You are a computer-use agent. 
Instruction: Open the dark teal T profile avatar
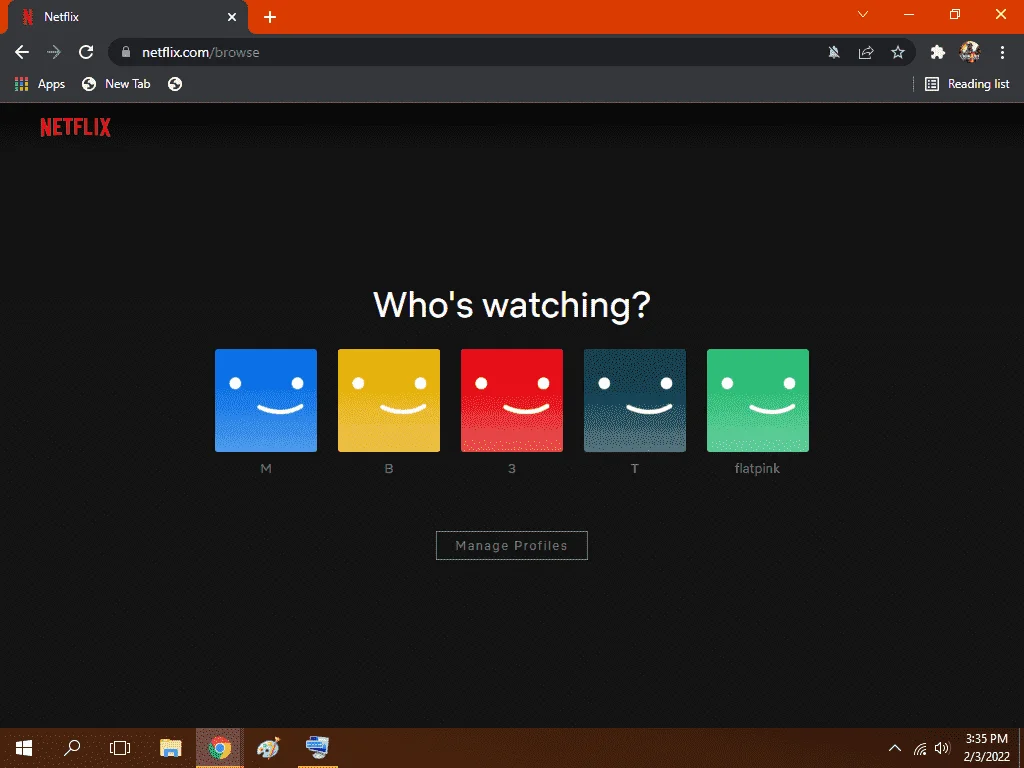[635, 400]
